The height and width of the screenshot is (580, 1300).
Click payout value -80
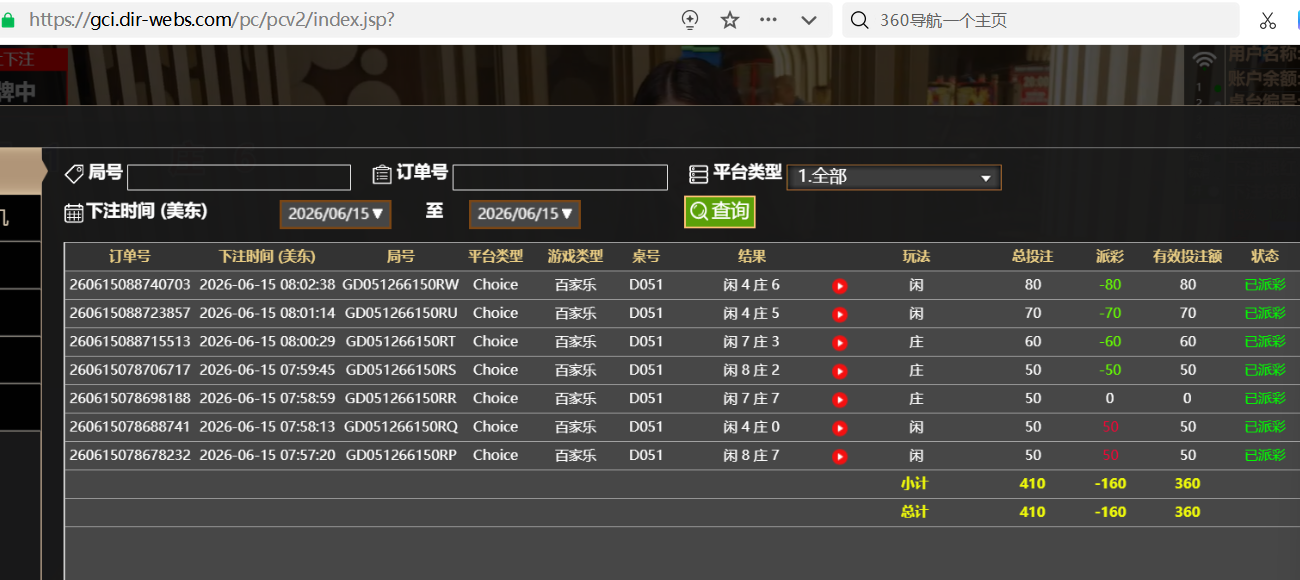(x=1110, y=285)
